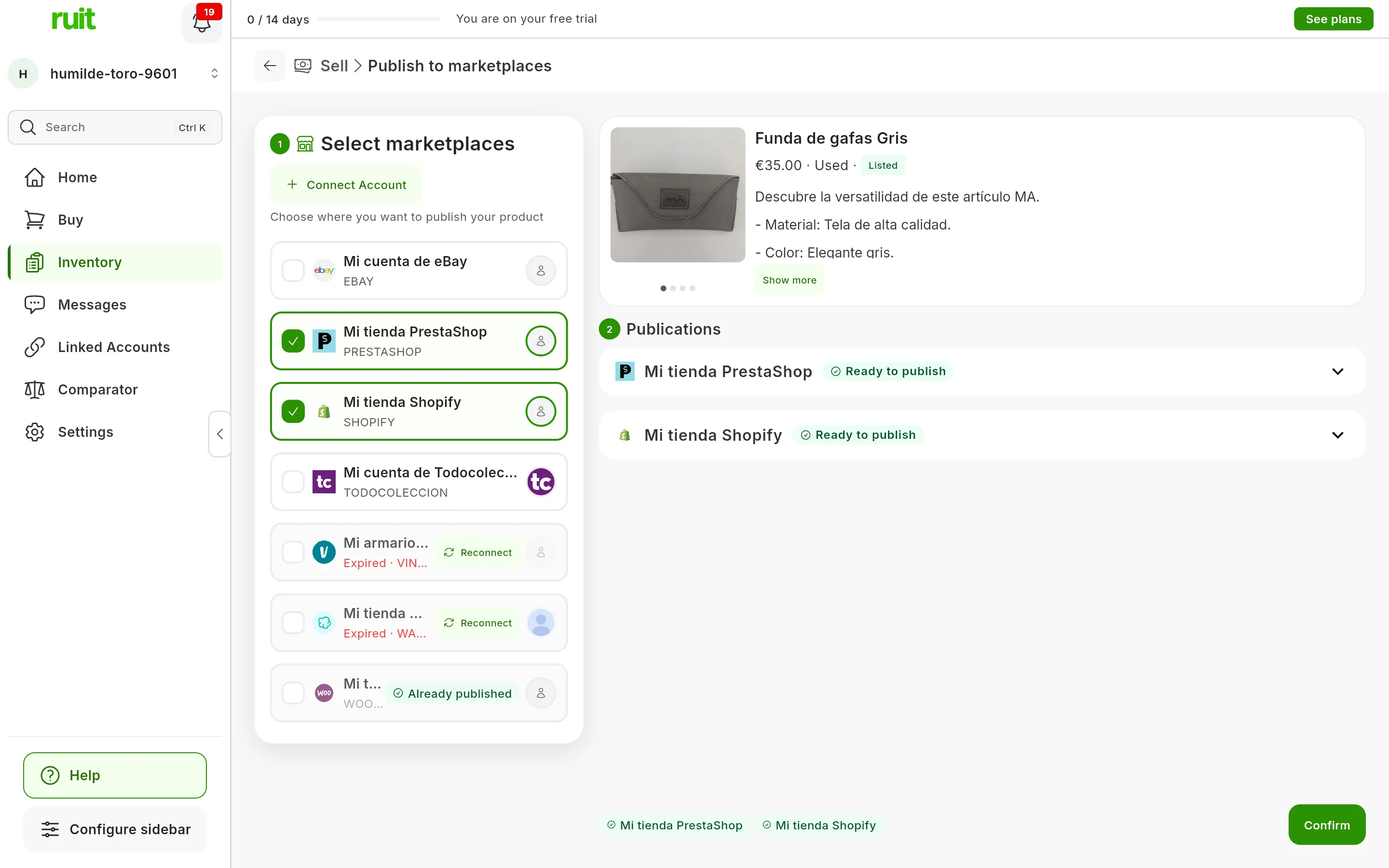Check the WooCommerce already published checkbox
Viewport: 1389px width, 868px height.
(x=293, y=693)
